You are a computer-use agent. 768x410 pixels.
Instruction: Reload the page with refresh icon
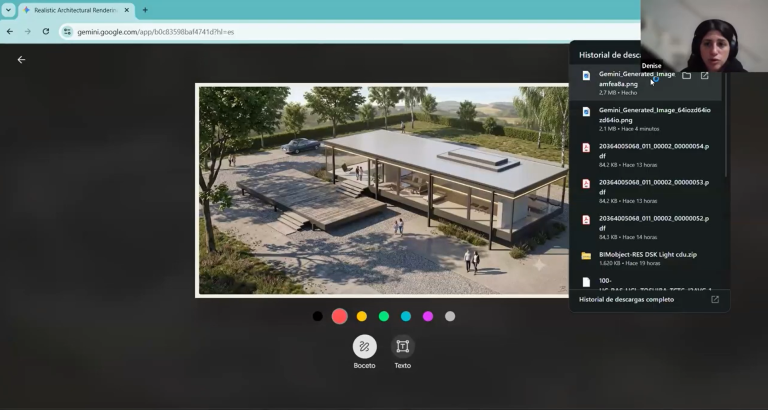tap(46, 31)
